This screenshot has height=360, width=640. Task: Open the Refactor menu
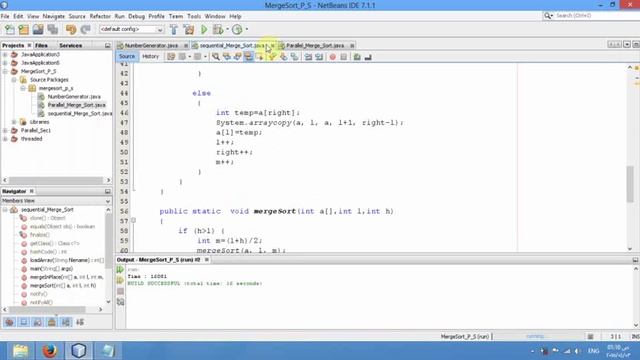pos(100,16)
